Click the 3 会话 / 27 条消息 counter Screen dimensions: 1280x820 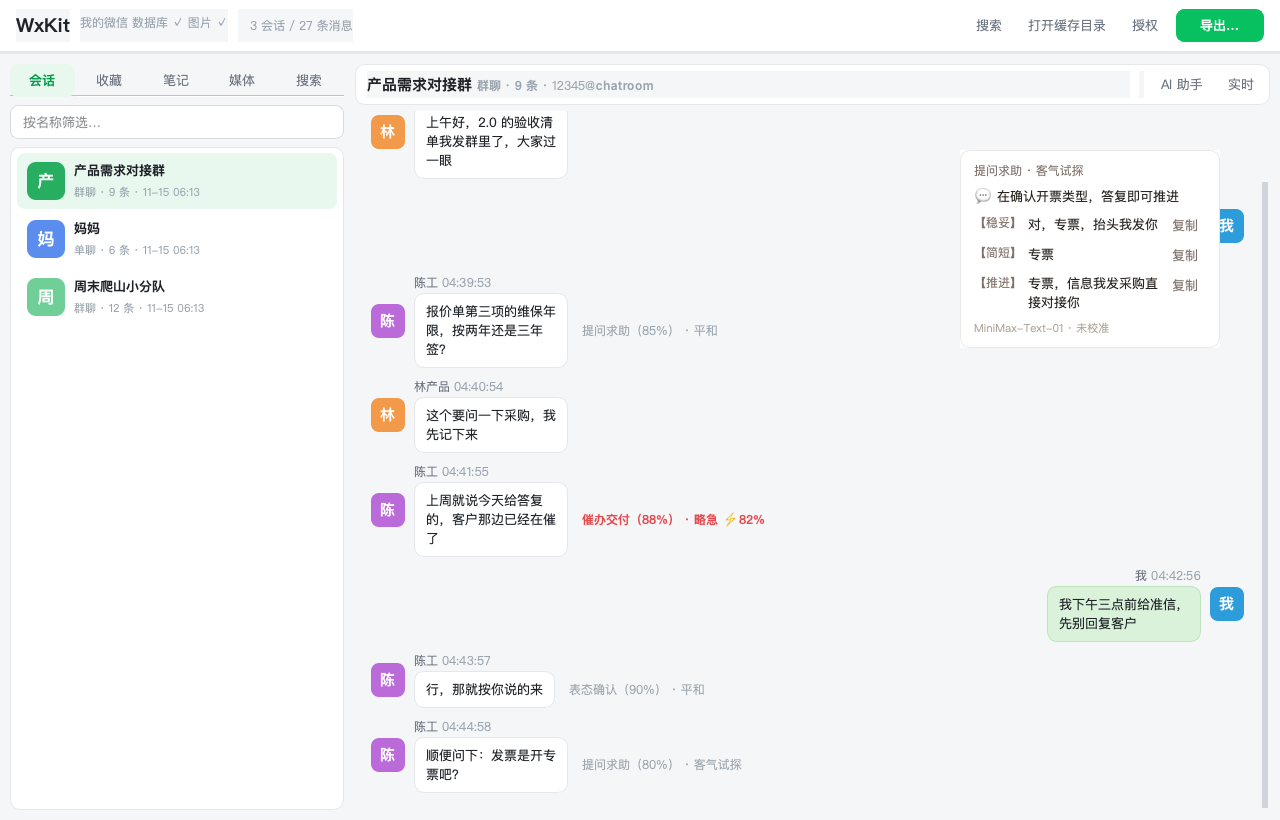tap(296, 26)
